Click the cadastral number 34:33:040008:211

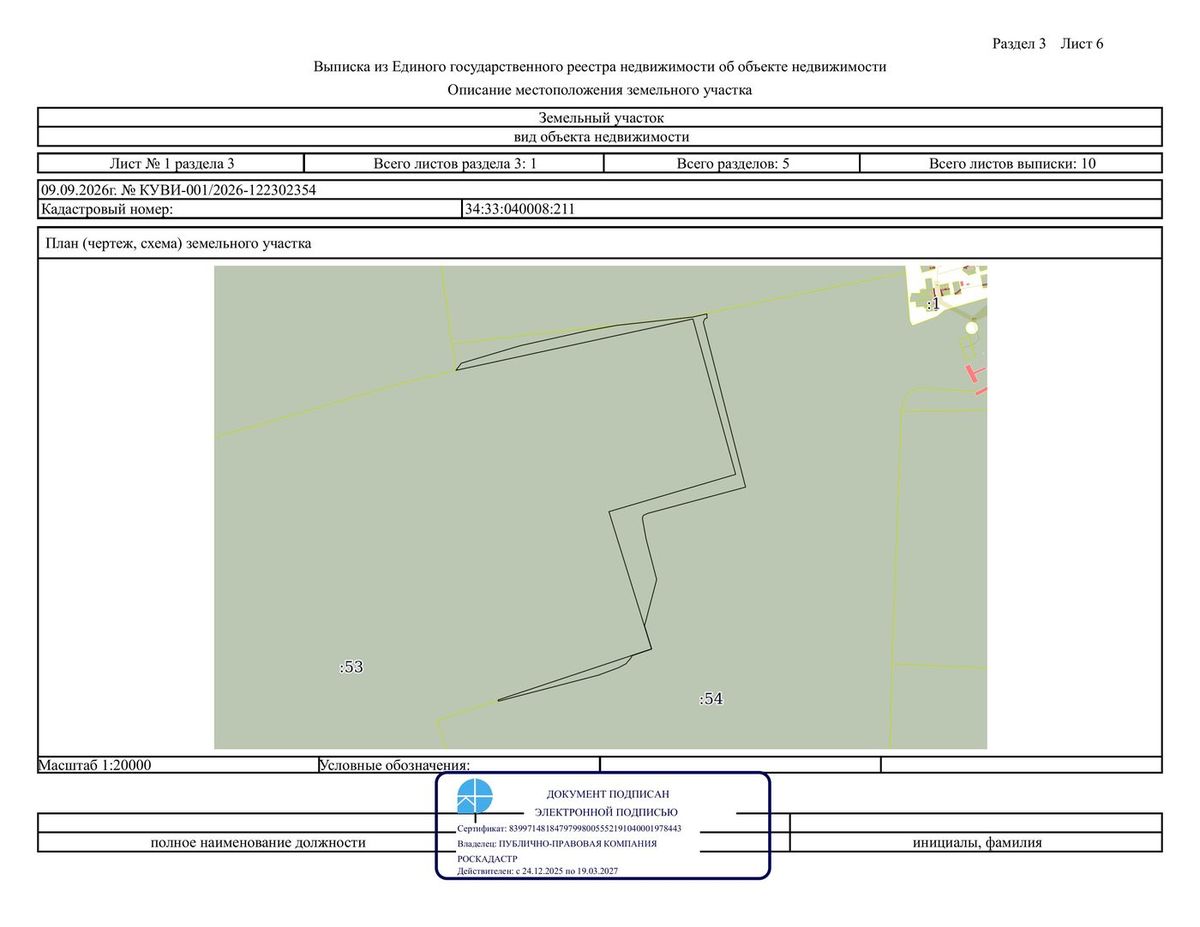pos(520,209)
